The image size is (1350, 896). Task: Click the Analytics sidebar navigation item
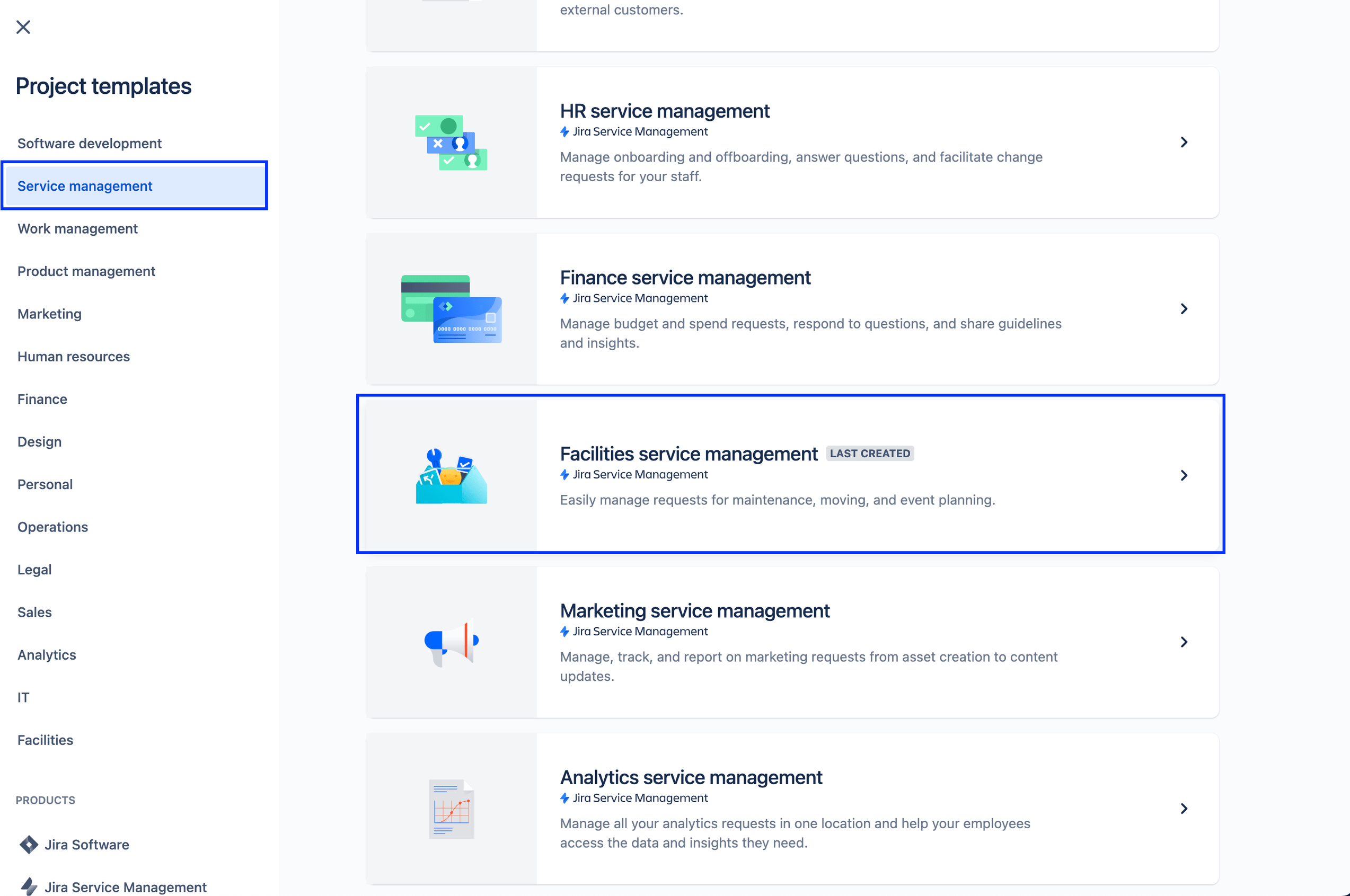click(47, 654)
